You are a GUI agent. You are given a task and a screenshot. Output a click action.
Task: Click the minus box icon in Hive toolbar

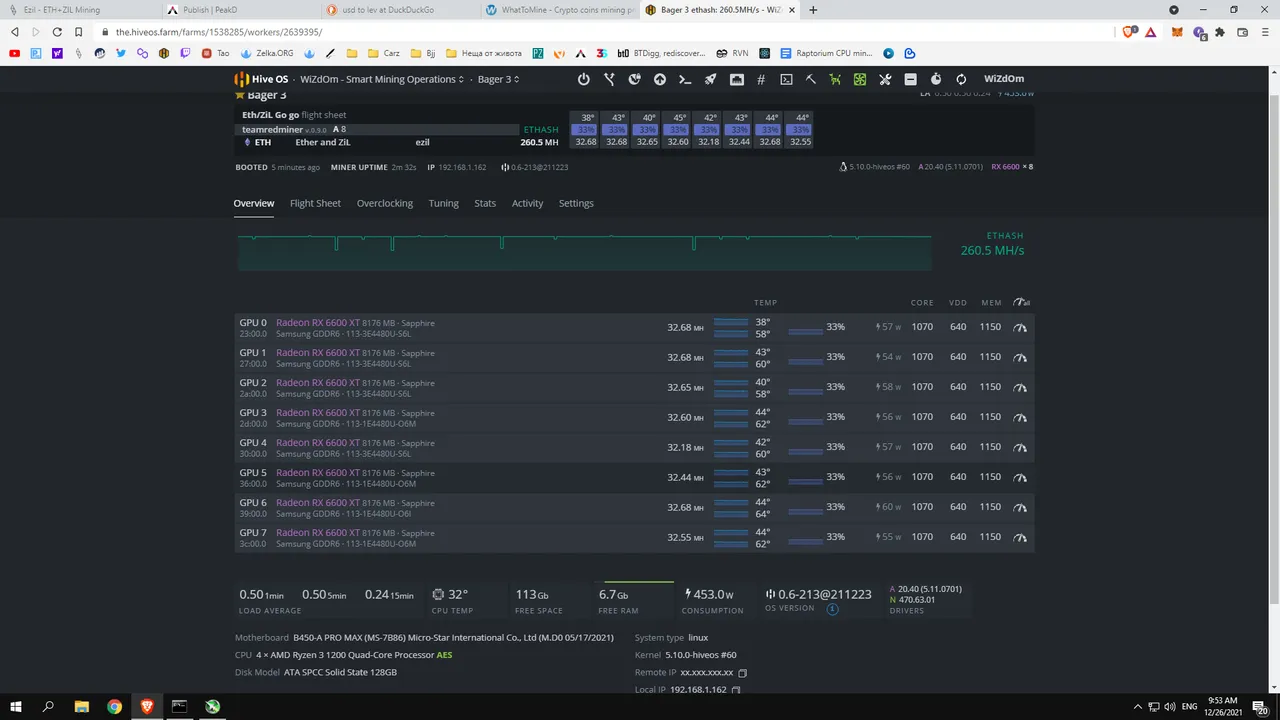coord(910,79)
